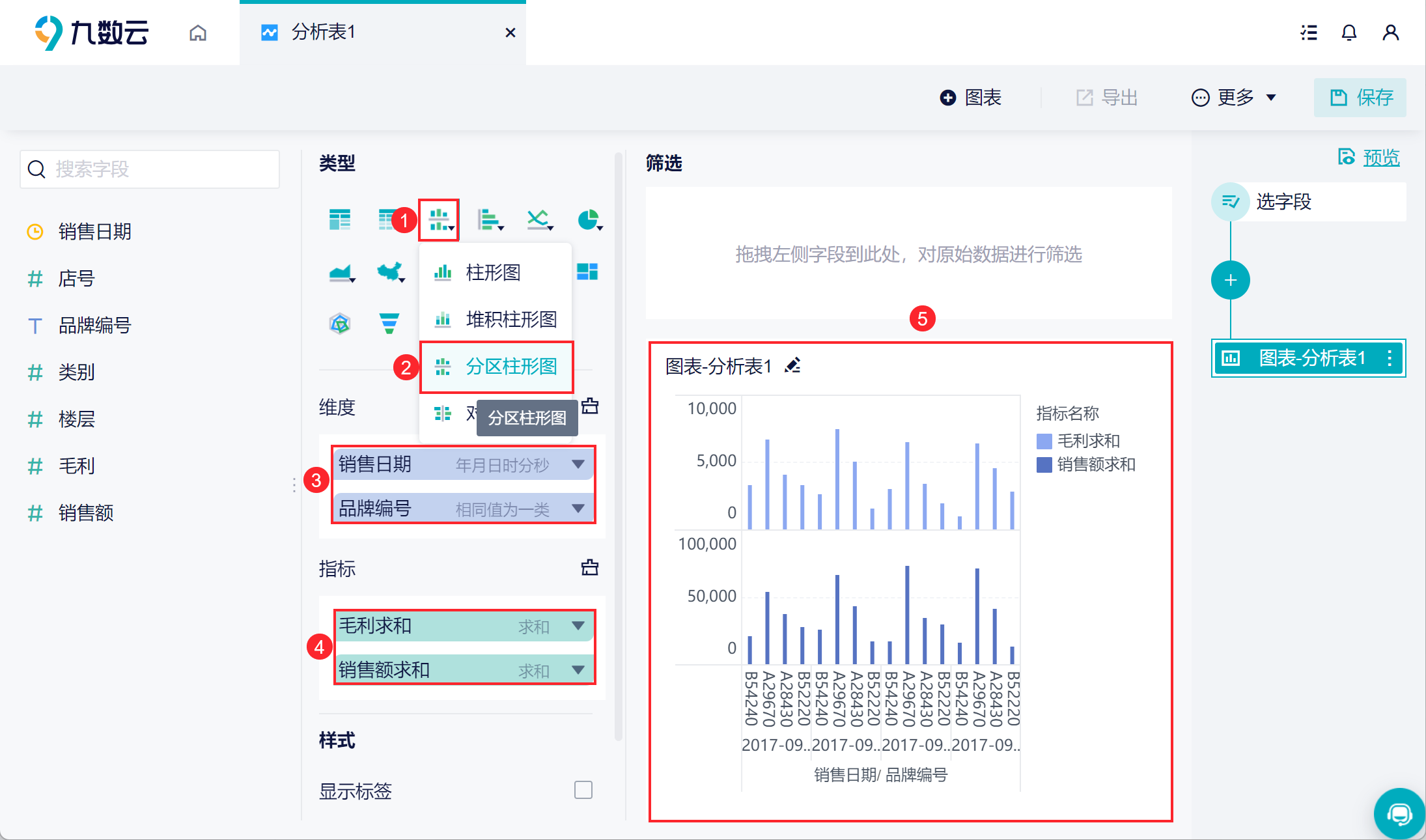This screenshot has height=840, width=1426.
Task: Click the edit pencil beside chart title
Action: (792, 365)
